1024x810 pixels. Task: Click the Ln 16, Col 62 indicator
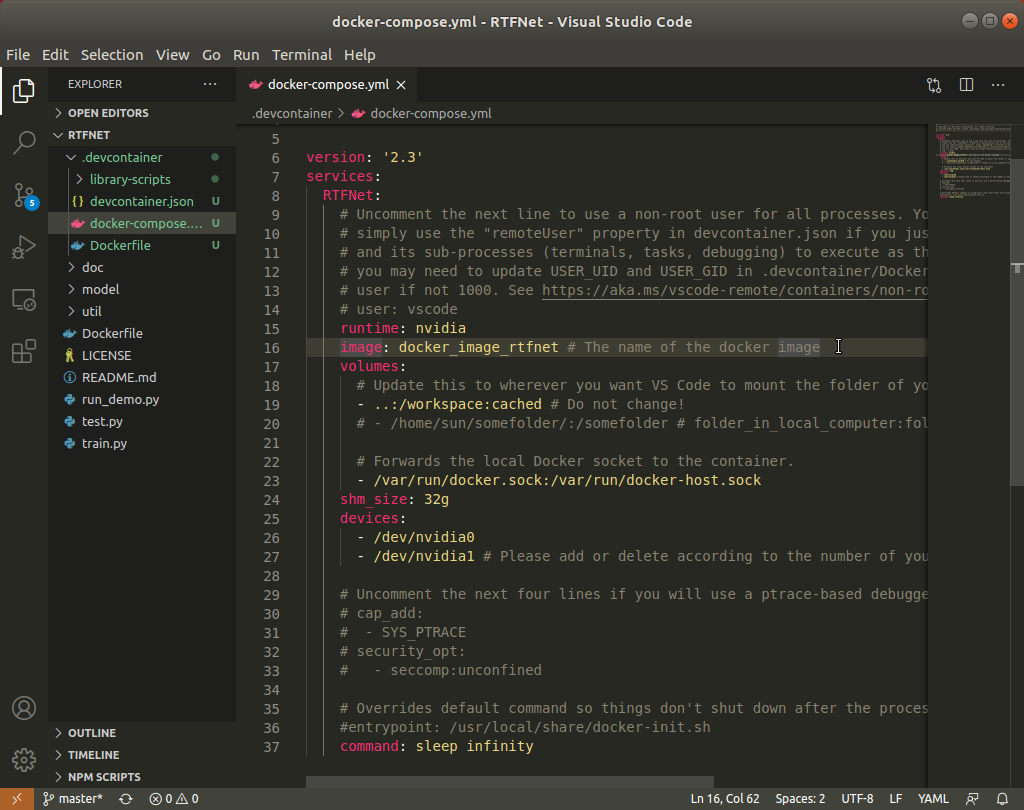click(x=725, y=799)
